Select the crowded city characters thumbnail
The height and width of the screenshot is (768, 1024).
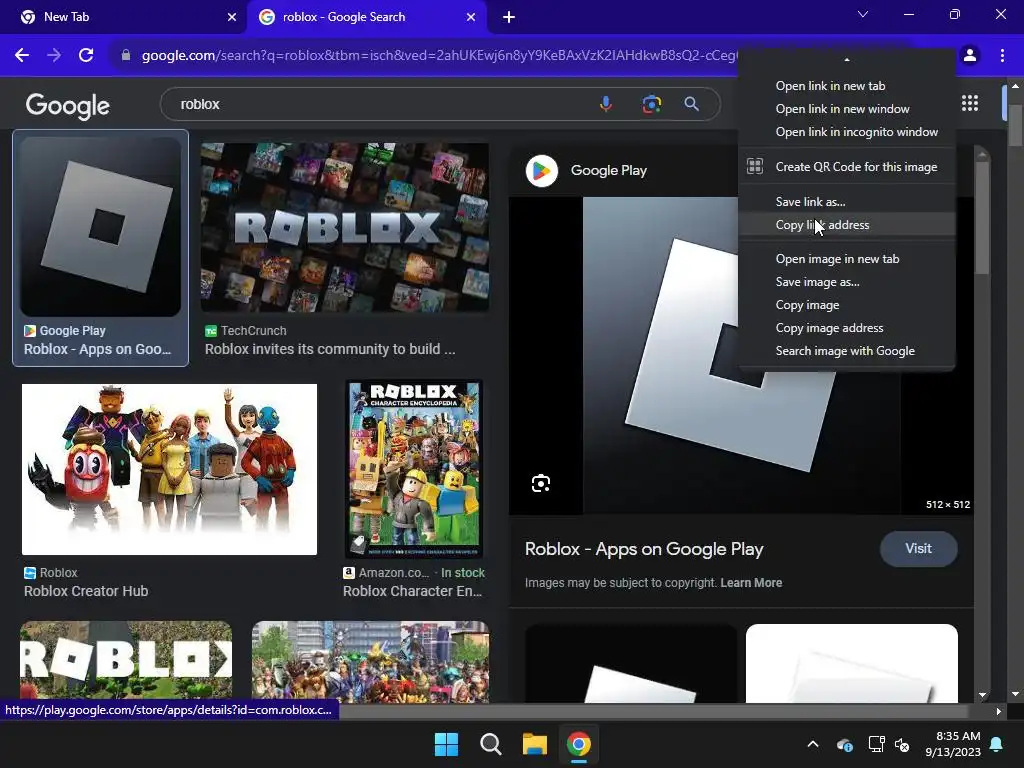point(370,662)
